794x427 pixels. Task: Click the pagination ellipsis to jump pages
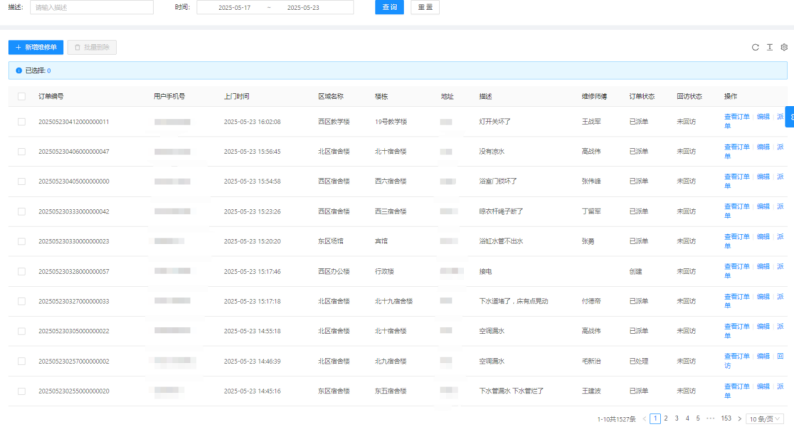pos(710,418)
